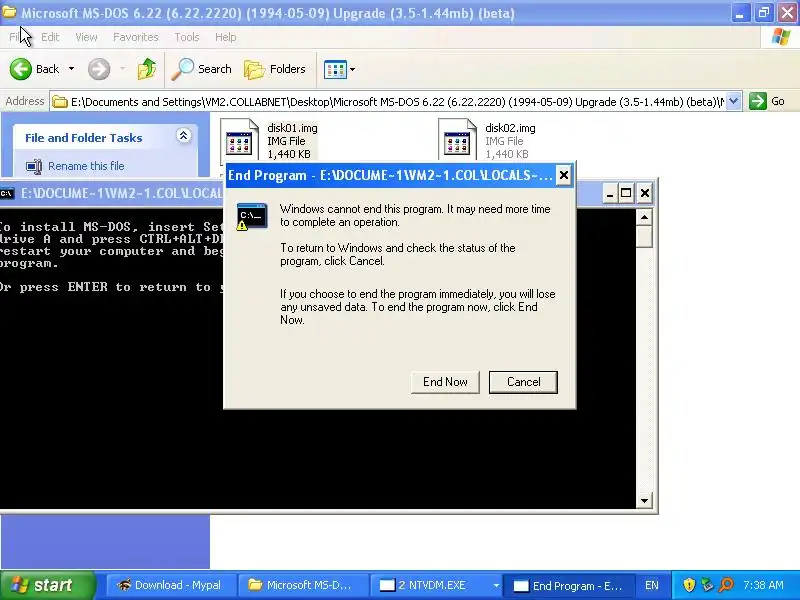The height and width of the screenshot is (600, 800).
Task: Close the command prompt console window
Action: (x=644, y=193)
